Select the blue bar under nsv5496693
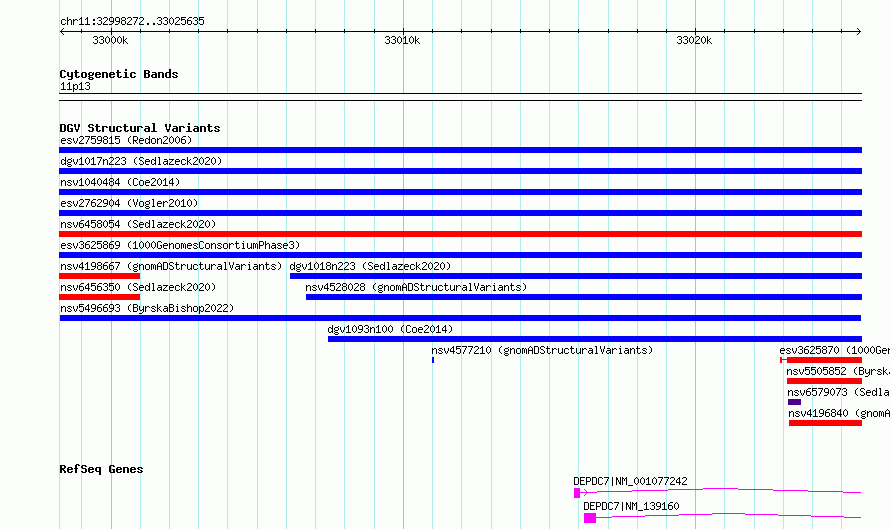 pyautogui.click(x=460, y=318)
